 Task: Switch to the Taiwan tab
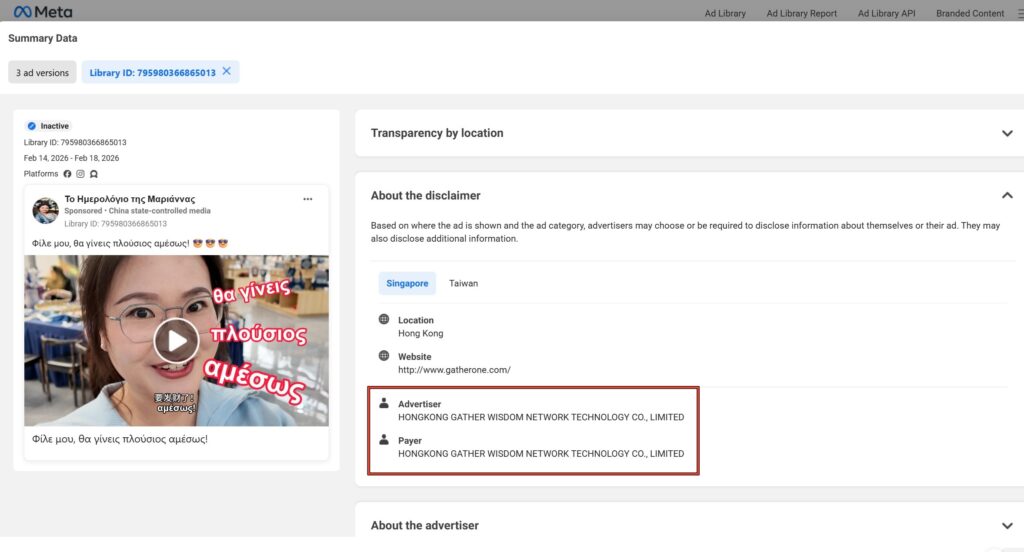[463, 283]
